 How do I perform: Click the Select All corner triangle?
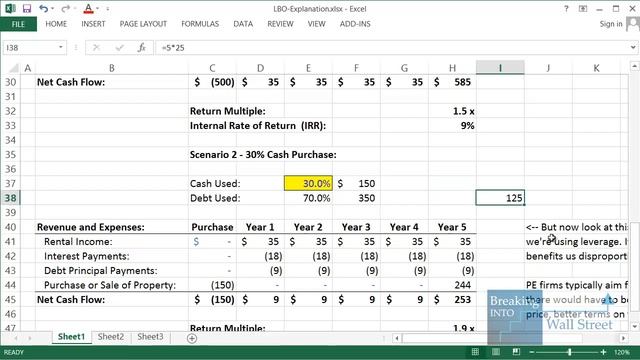[x=14, y=68]
